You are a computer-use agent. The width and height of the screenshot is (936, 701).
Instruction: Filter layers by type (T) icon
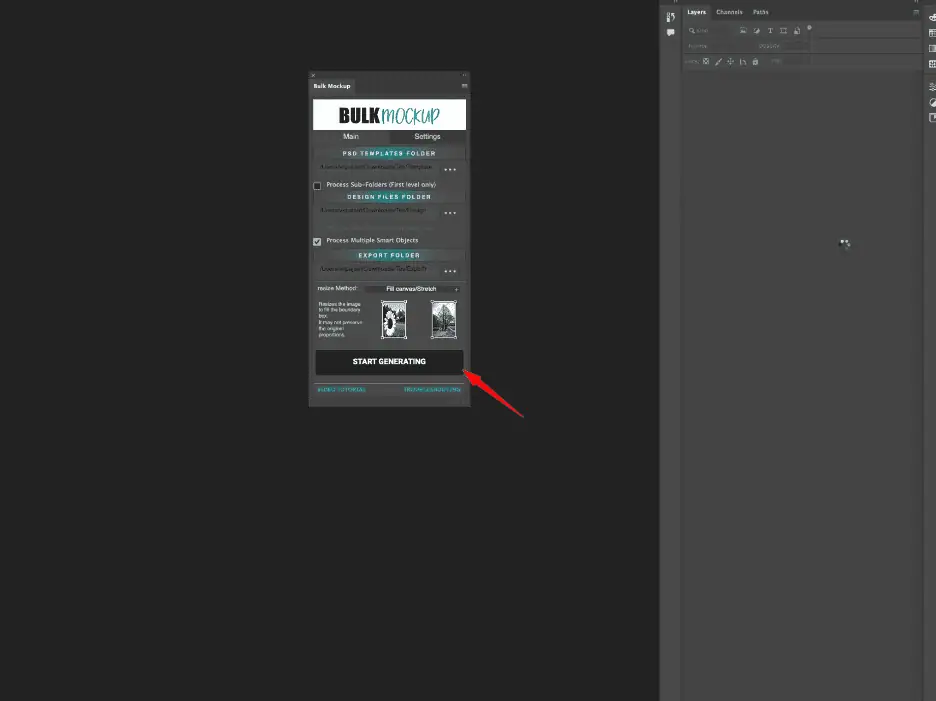(x=770, y=31)
